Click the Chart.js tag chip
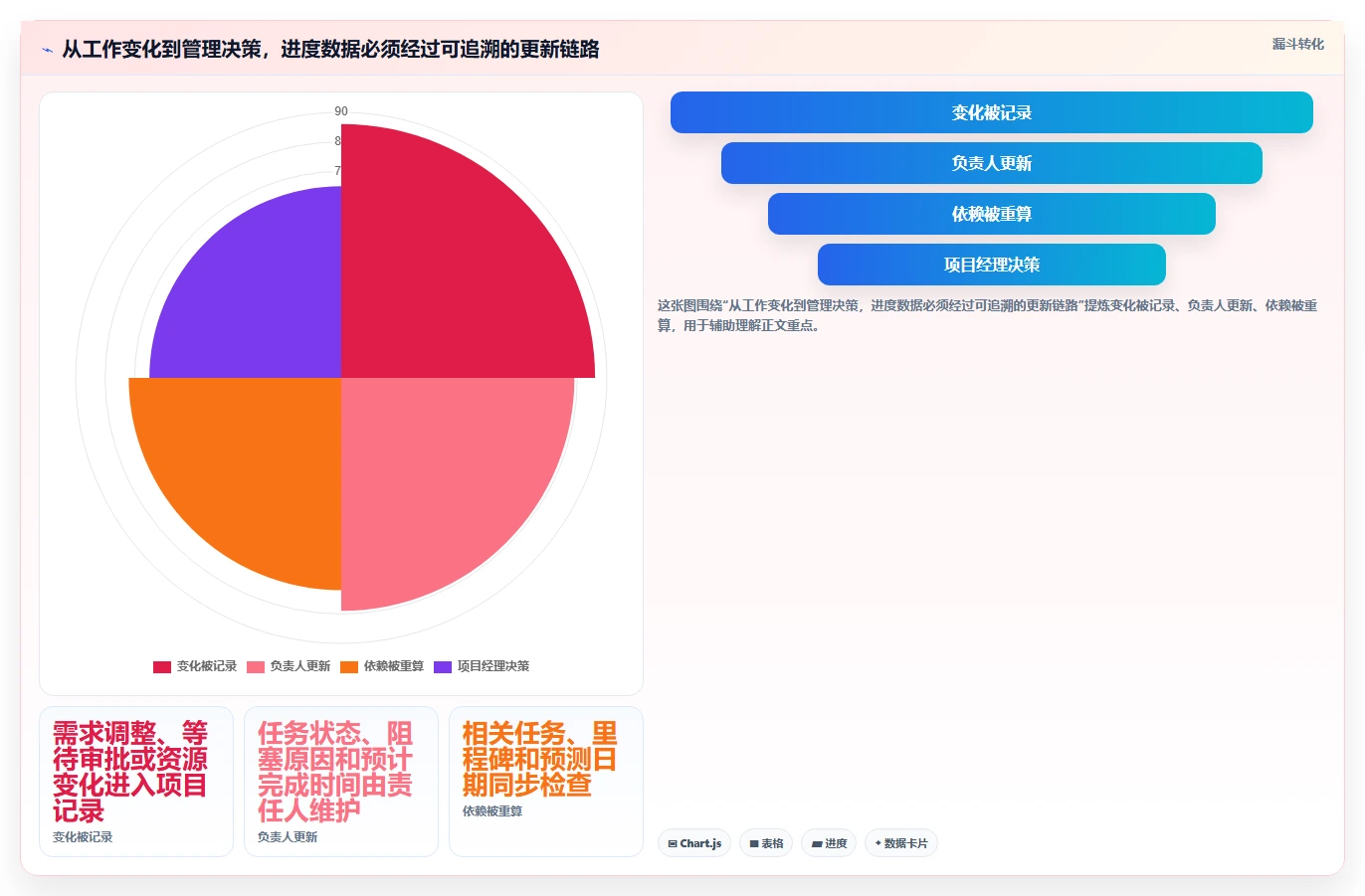Viewport: 1365px width, 896px height. pos(694,843)
